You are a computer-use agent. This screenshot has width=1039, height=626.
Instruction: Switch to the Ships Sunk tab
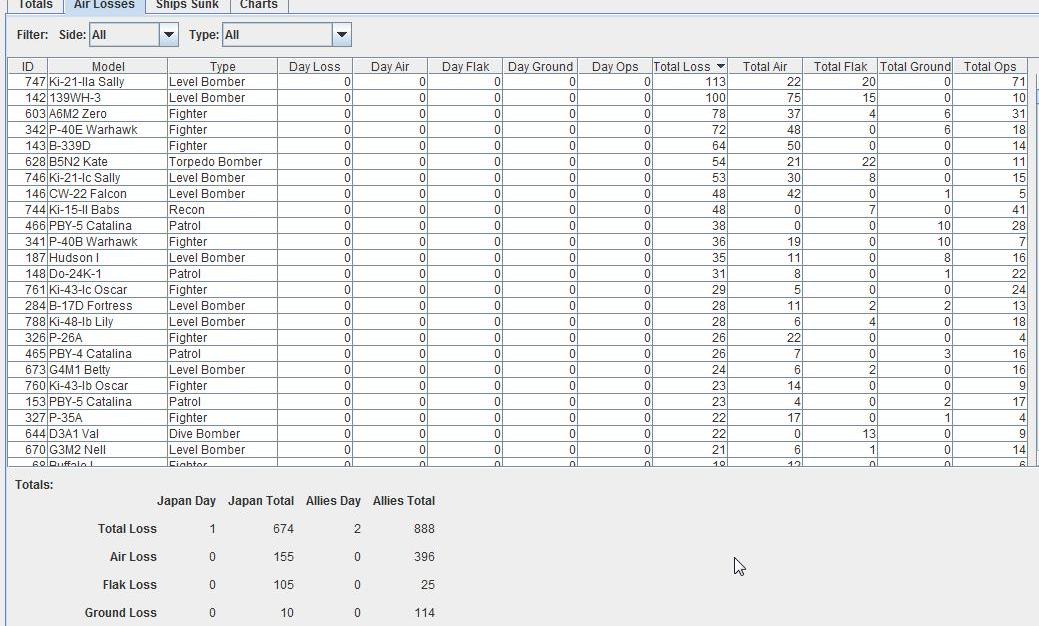188,5
